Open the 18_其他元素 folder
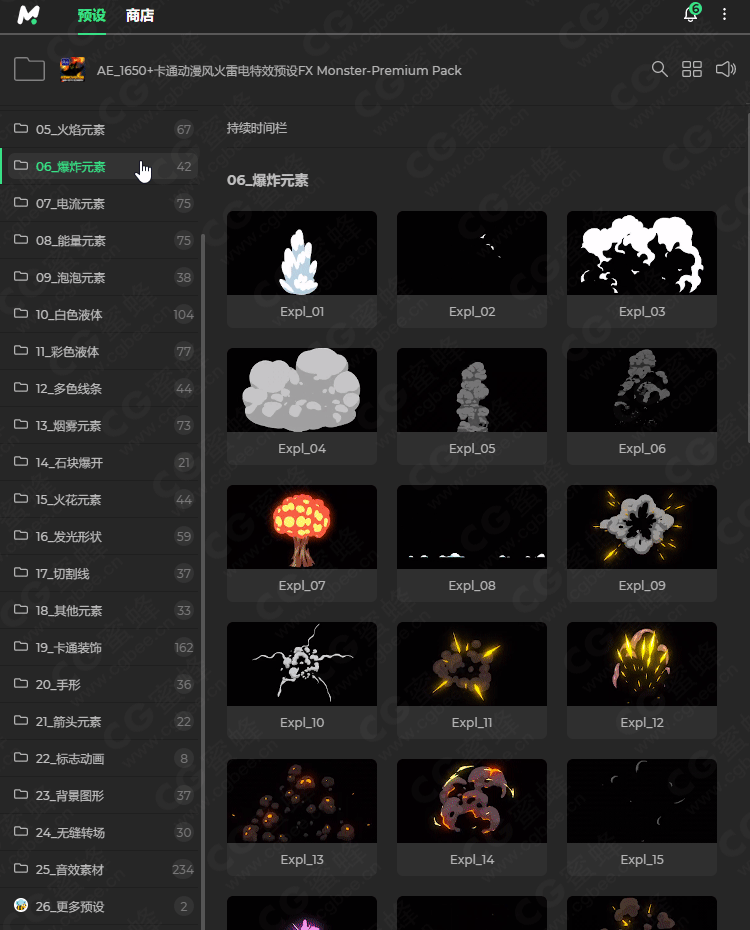 100,610
